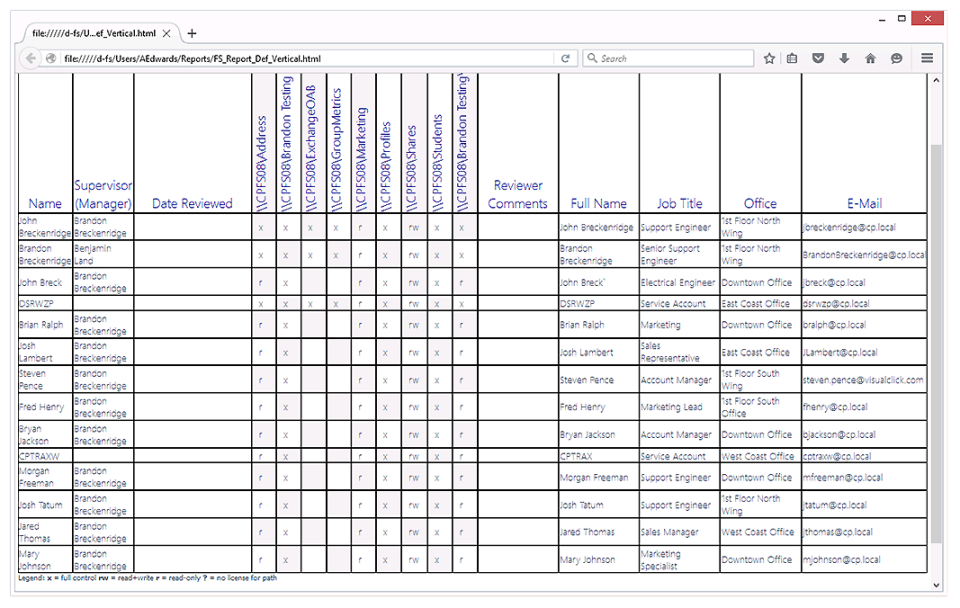
Task: Open the reading list clipboard icon
Action: coord(791,58)
